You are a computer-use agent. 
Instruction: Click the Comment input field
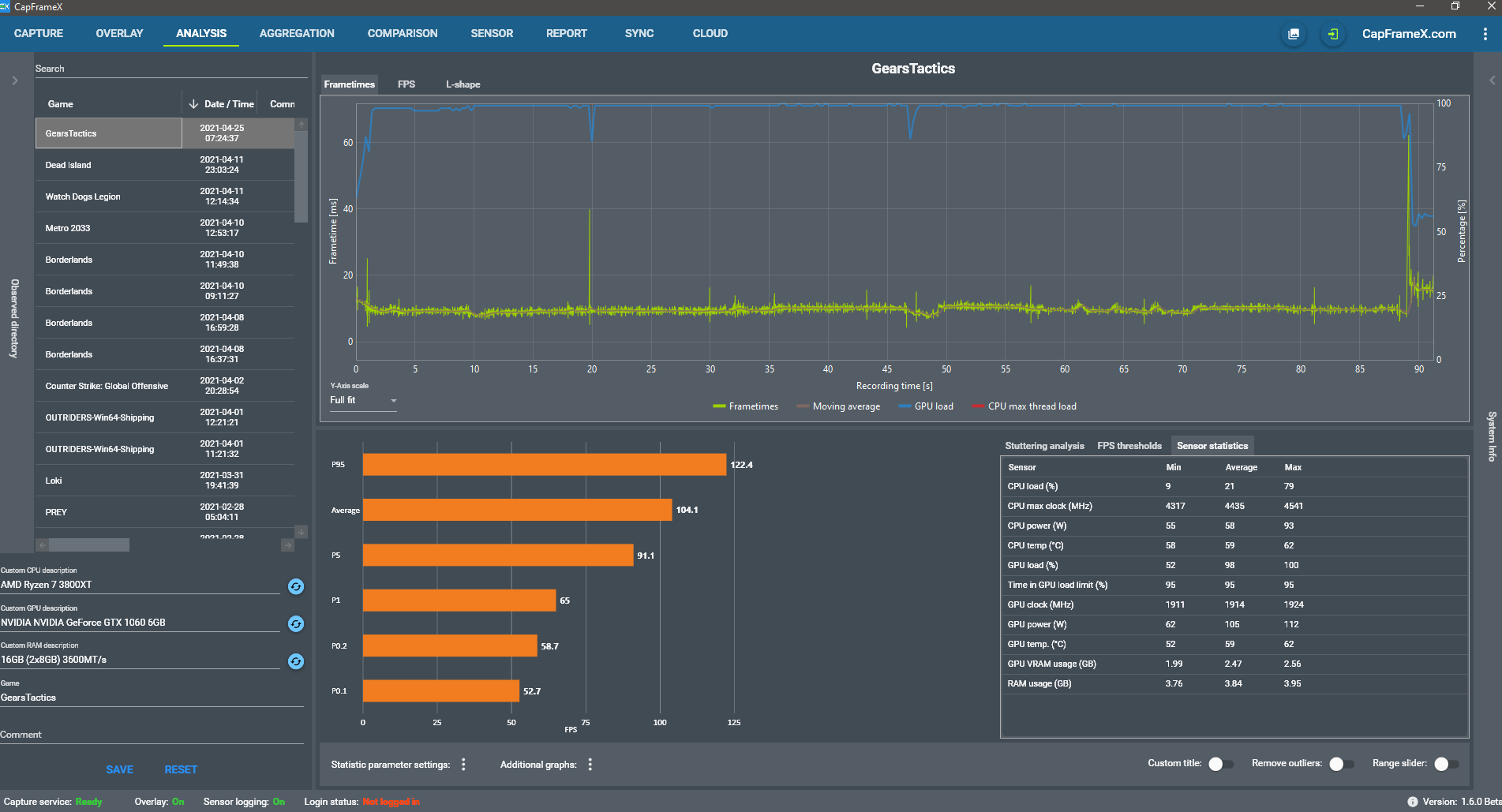(152, 735)
